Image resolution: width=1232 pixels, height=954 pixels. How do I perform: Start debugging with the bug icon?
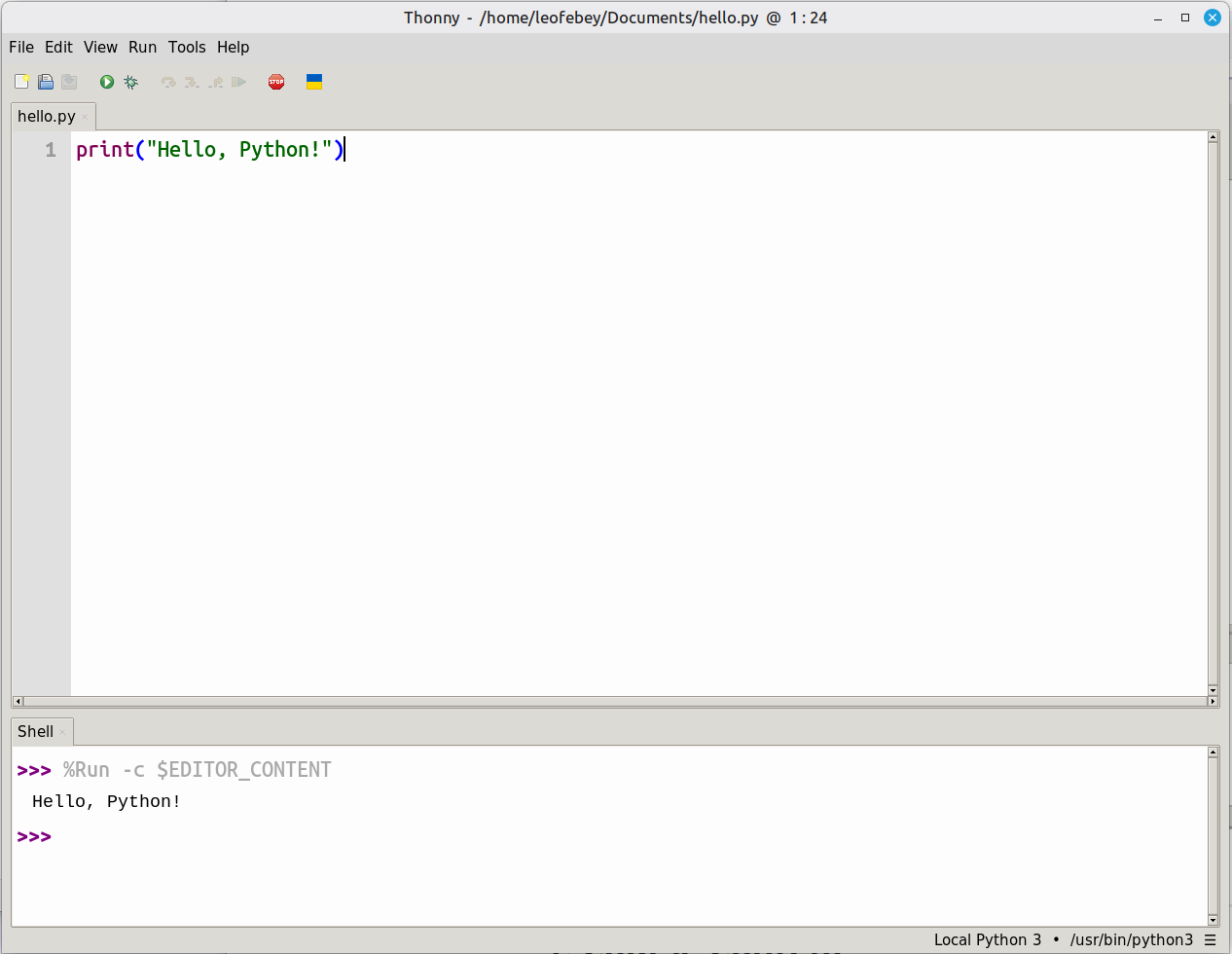(131, 82)
